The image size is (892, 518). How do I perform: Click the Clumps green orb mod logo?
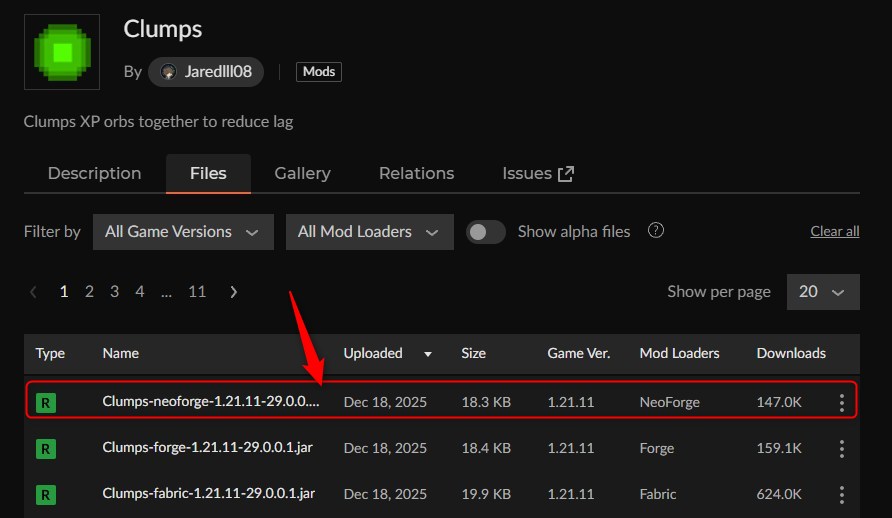click(61, 53)
